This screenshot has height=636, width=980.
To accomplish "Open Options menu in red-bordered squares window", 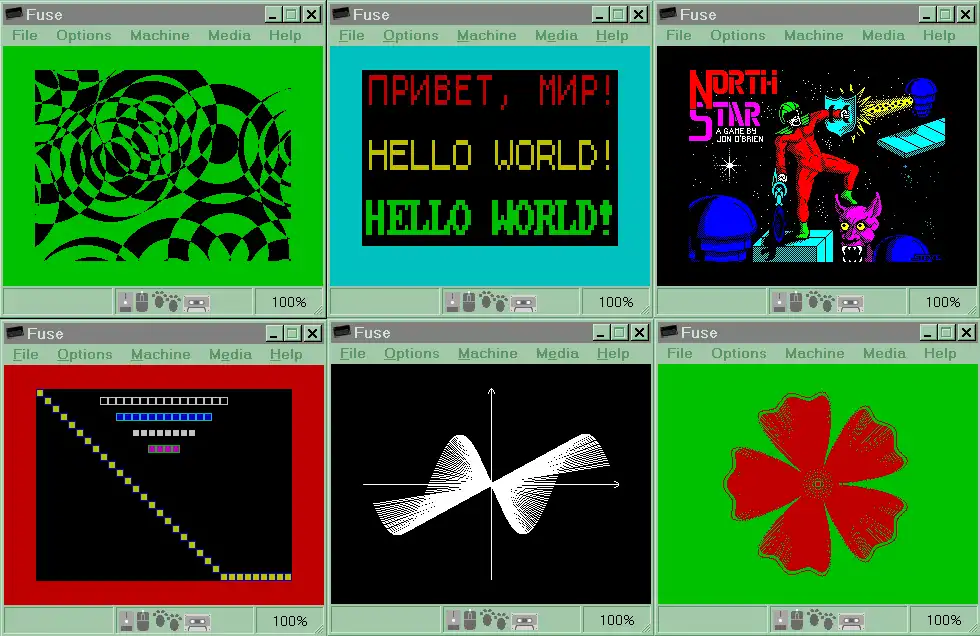I will [x=85, y=354].
